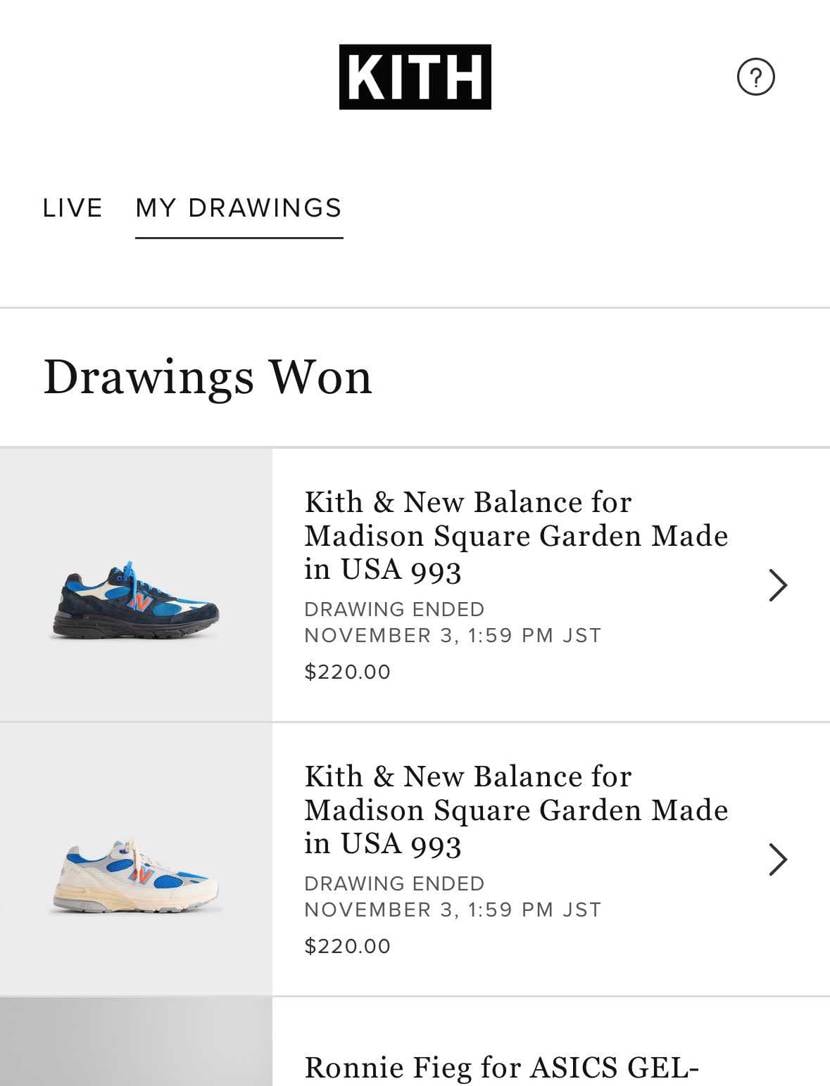Screen dimensions: 830x1086
Task: Click the Drawings Won heading
Action: point(207,377)
